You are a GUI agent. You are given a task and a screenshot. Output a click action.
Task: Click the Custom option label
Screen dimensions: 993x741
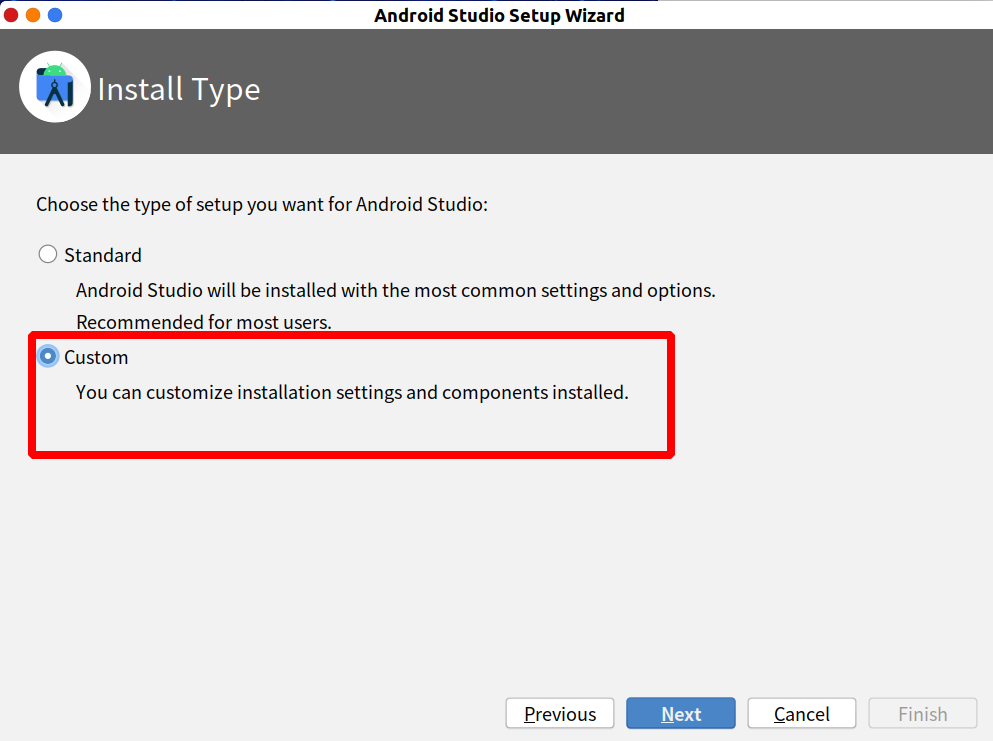click(x=96, y=357)
